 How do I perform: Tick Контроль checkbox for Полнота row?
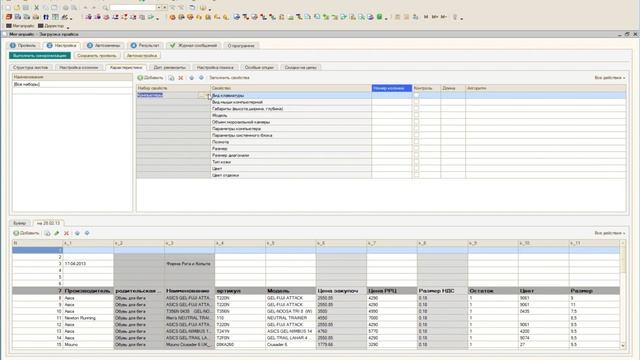(x=416, y=142)
